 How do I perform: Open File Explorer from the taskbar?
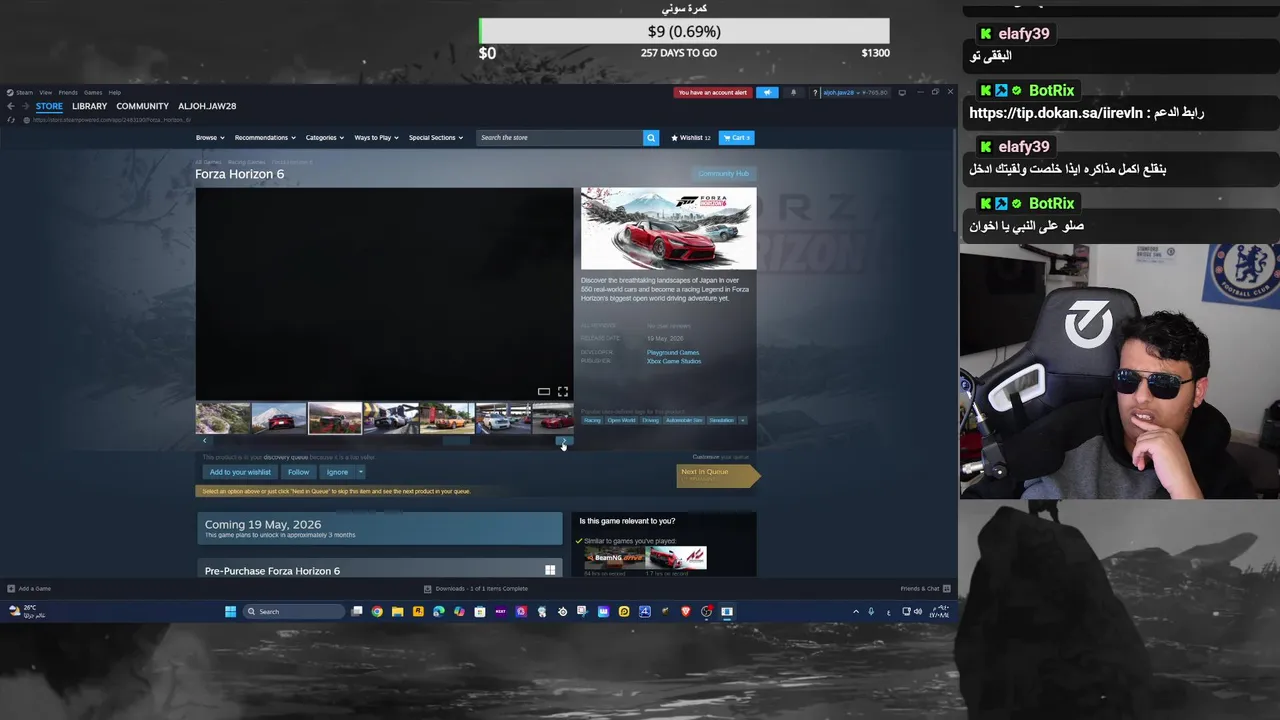coord(398,612)
